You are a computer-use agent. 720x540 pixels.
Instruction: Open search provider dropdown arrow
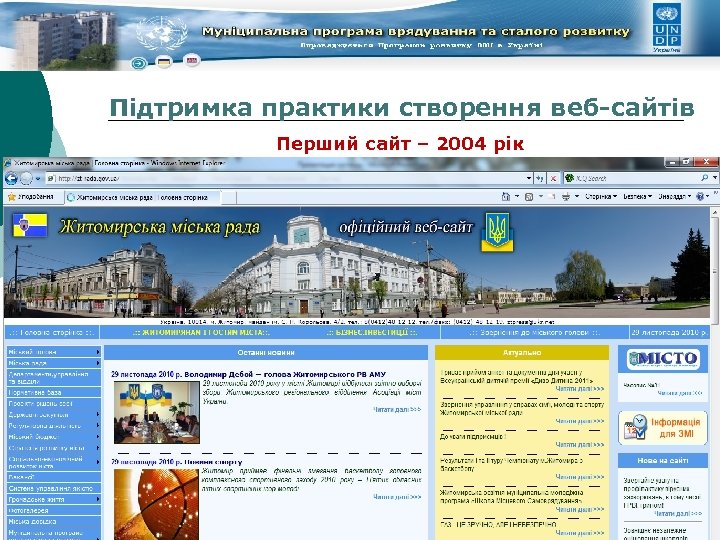715,178
